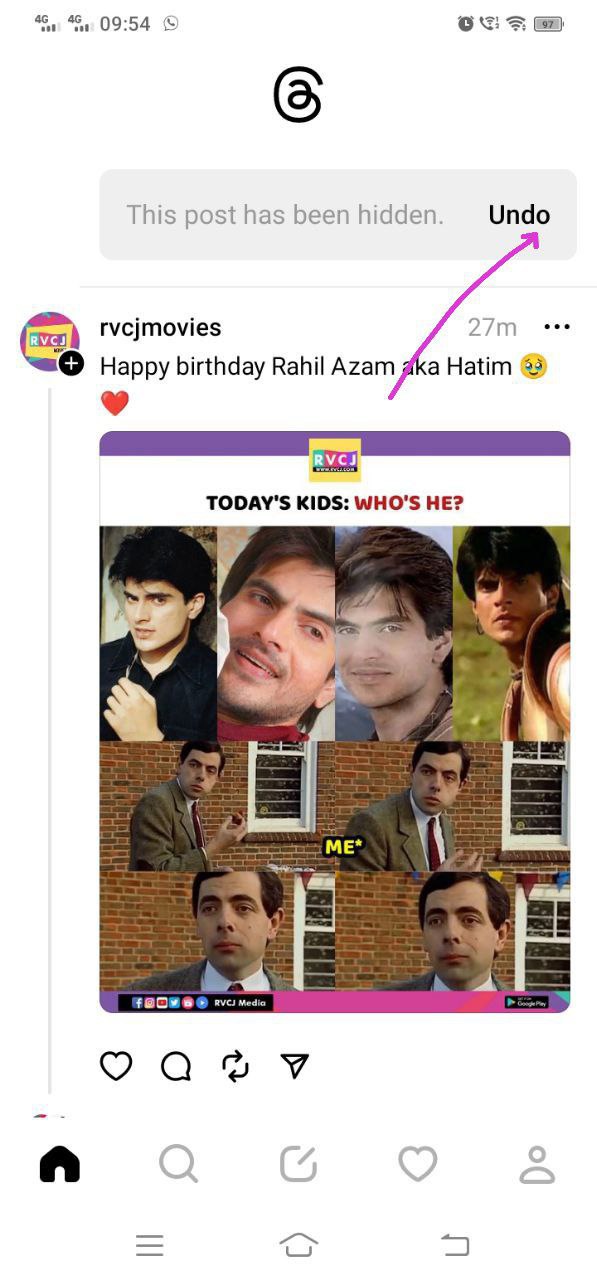Tap the post caption about Rahil Azam

(x=324, y=384)
